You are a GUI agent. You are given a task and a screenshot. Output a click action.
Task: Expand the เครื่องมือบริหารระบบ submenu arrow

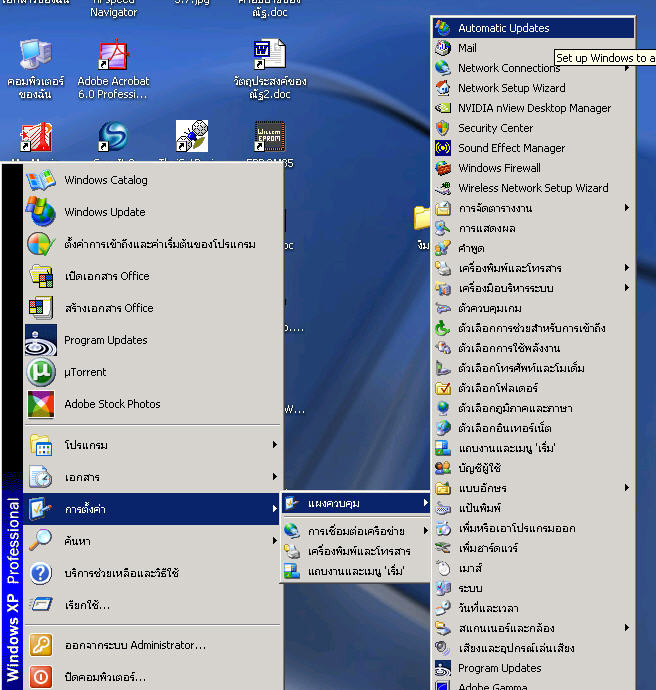627,288
